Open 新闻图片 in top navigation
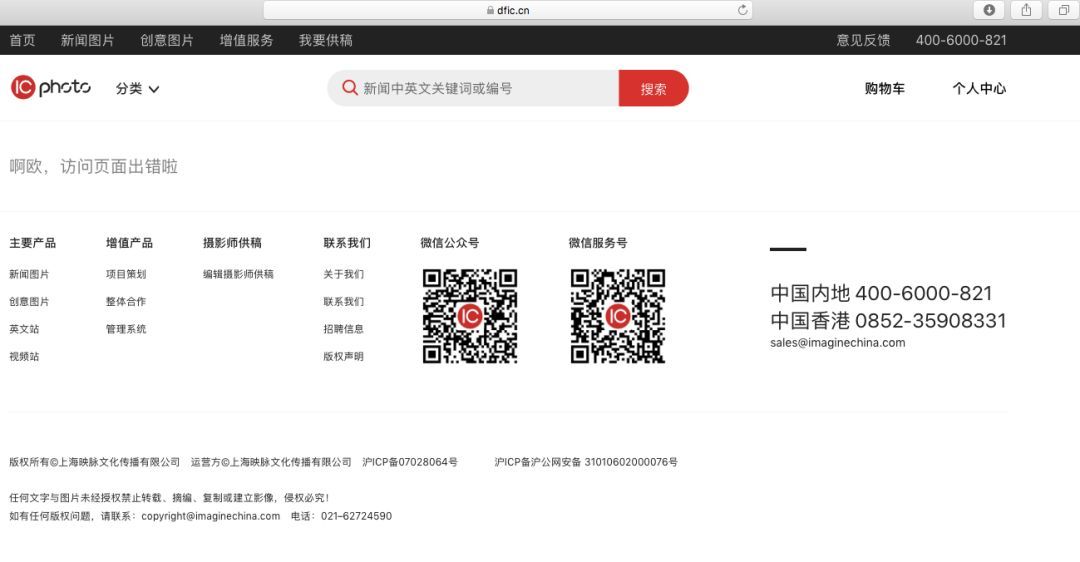Viewport: 1080px width, 562px height. pyautogui.click(x=87, y=40)
